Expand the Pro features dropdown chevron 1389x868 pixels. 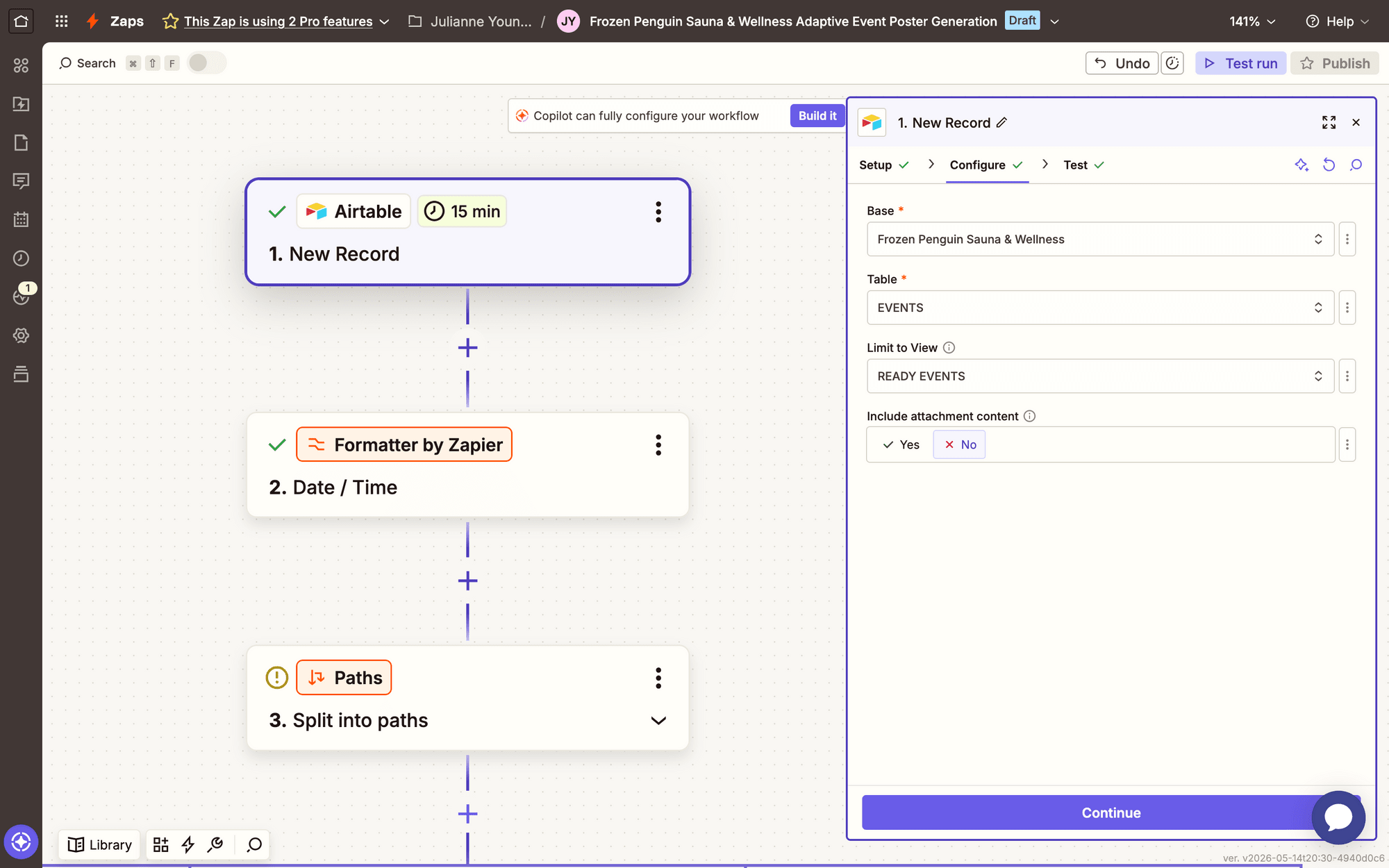pos(385,22)
